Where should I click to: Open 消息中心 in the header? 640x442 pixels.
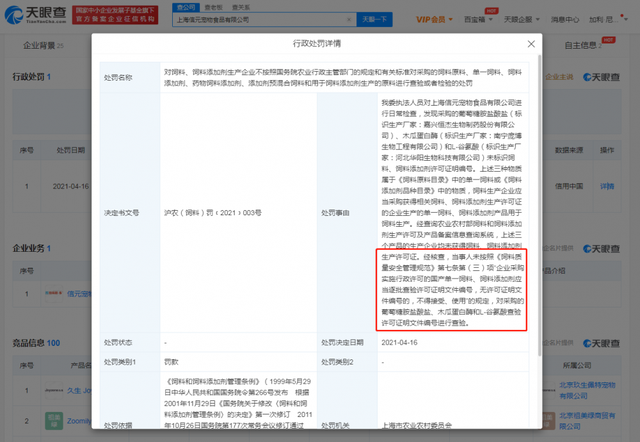[564, 20]
